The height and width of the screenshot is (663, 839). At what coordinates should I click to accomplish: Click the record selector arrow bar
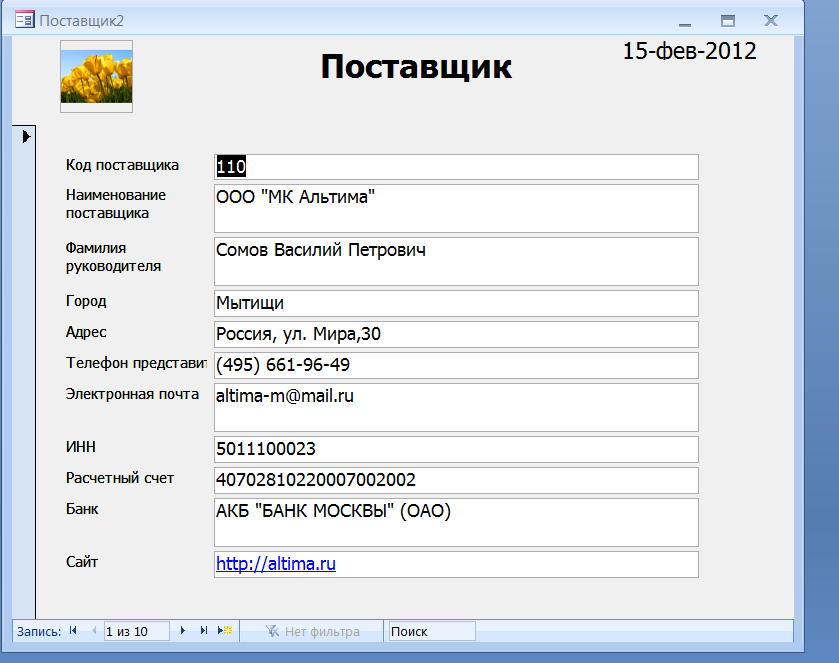click(24, 372)
